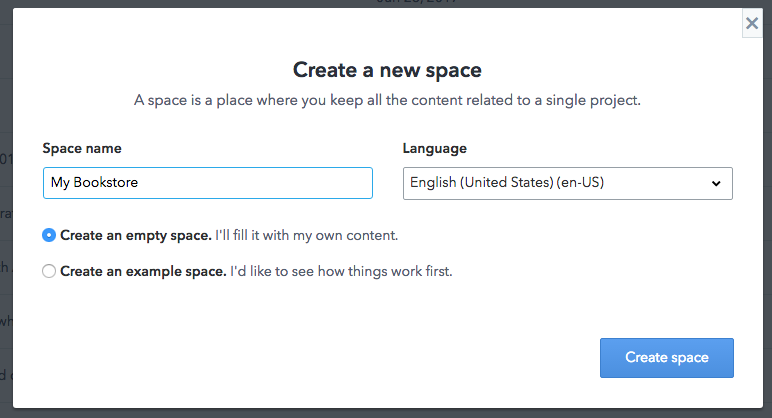
Task: Click 'I'll fill it with my own content.' text
Action: (306, 235)
